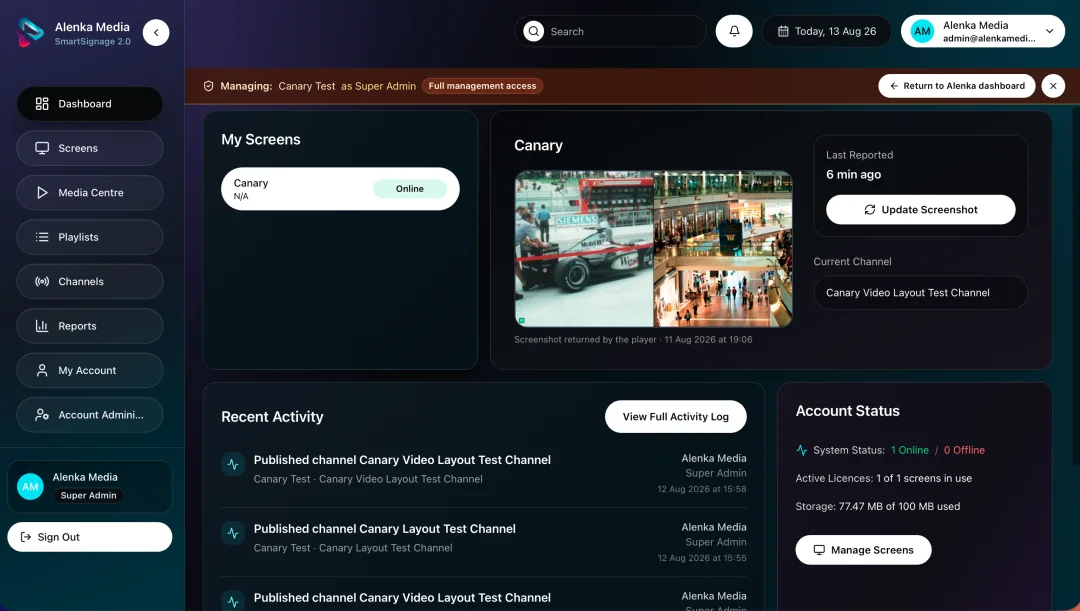Go to My Account in sidebar

(x=90, y=371)
